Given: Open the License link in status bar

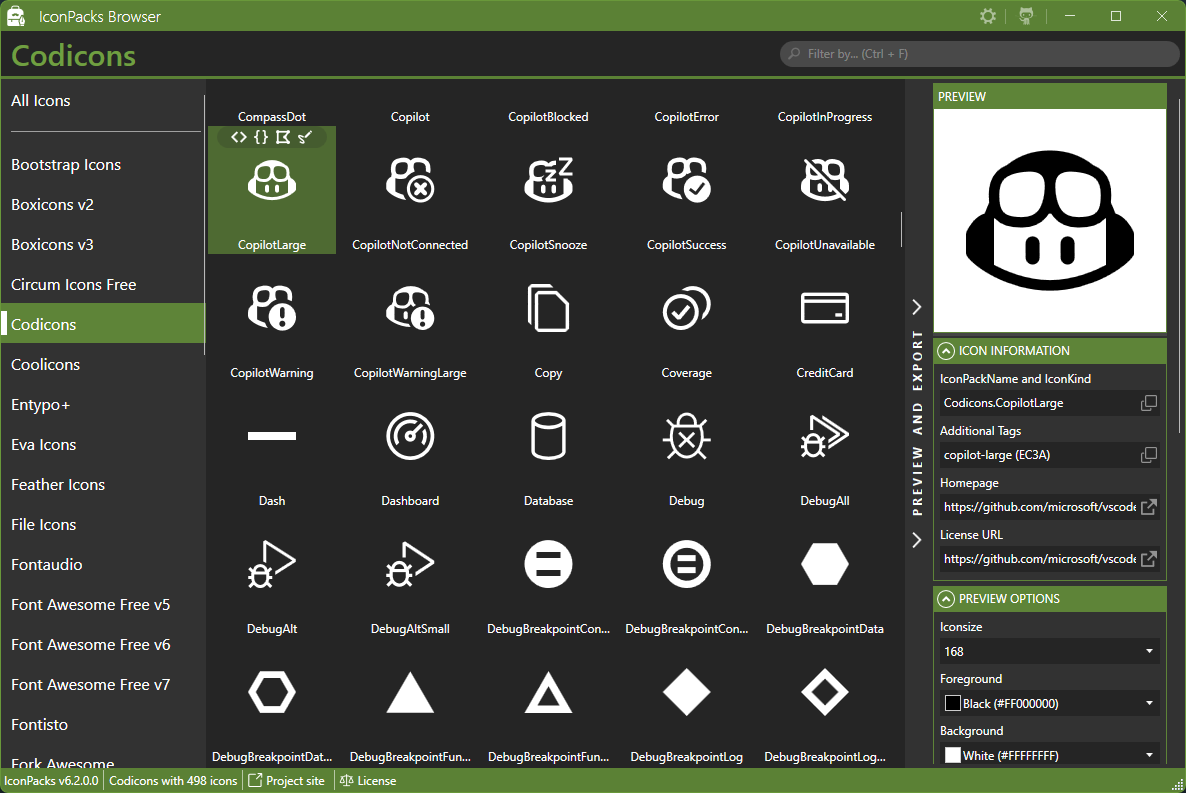Looking at the screenshot, I should pos(368,781).
